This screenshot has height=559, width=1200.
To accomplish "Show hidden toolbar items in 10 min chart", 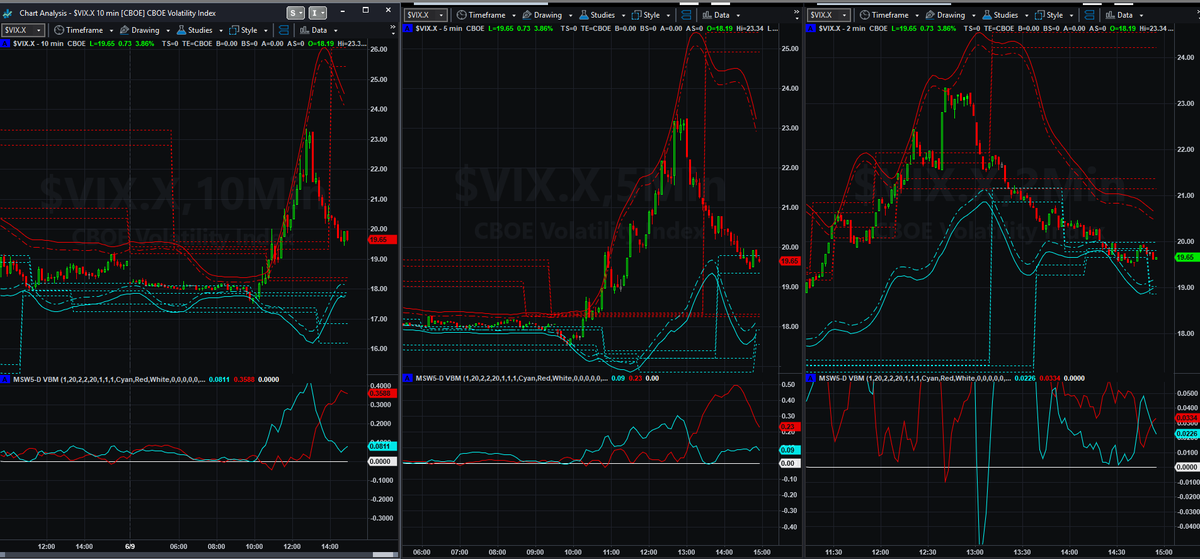I will point(392,30).
